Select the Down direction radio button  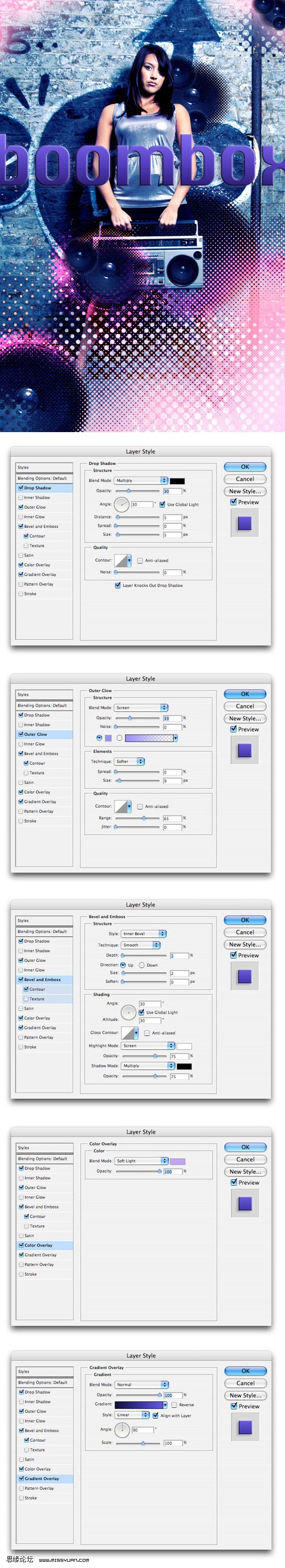coord(141,965)
